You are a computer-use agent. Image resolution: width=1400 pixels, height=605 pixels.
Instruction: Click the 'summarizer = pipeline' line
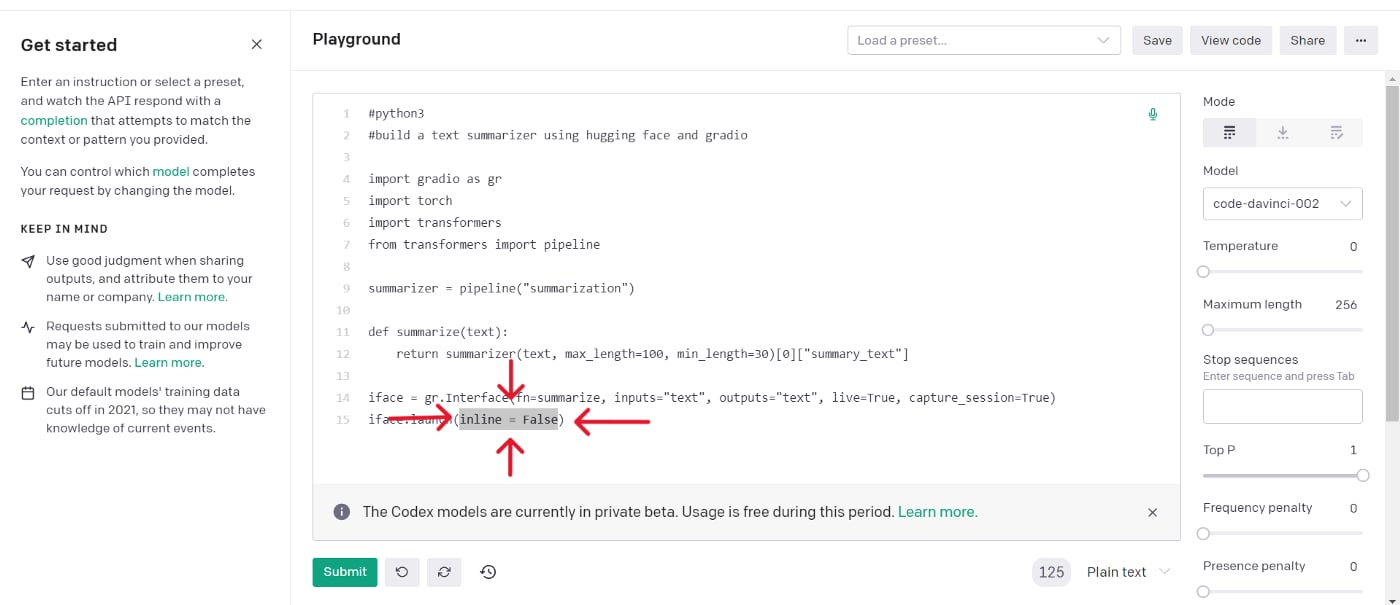click(501, 288)
